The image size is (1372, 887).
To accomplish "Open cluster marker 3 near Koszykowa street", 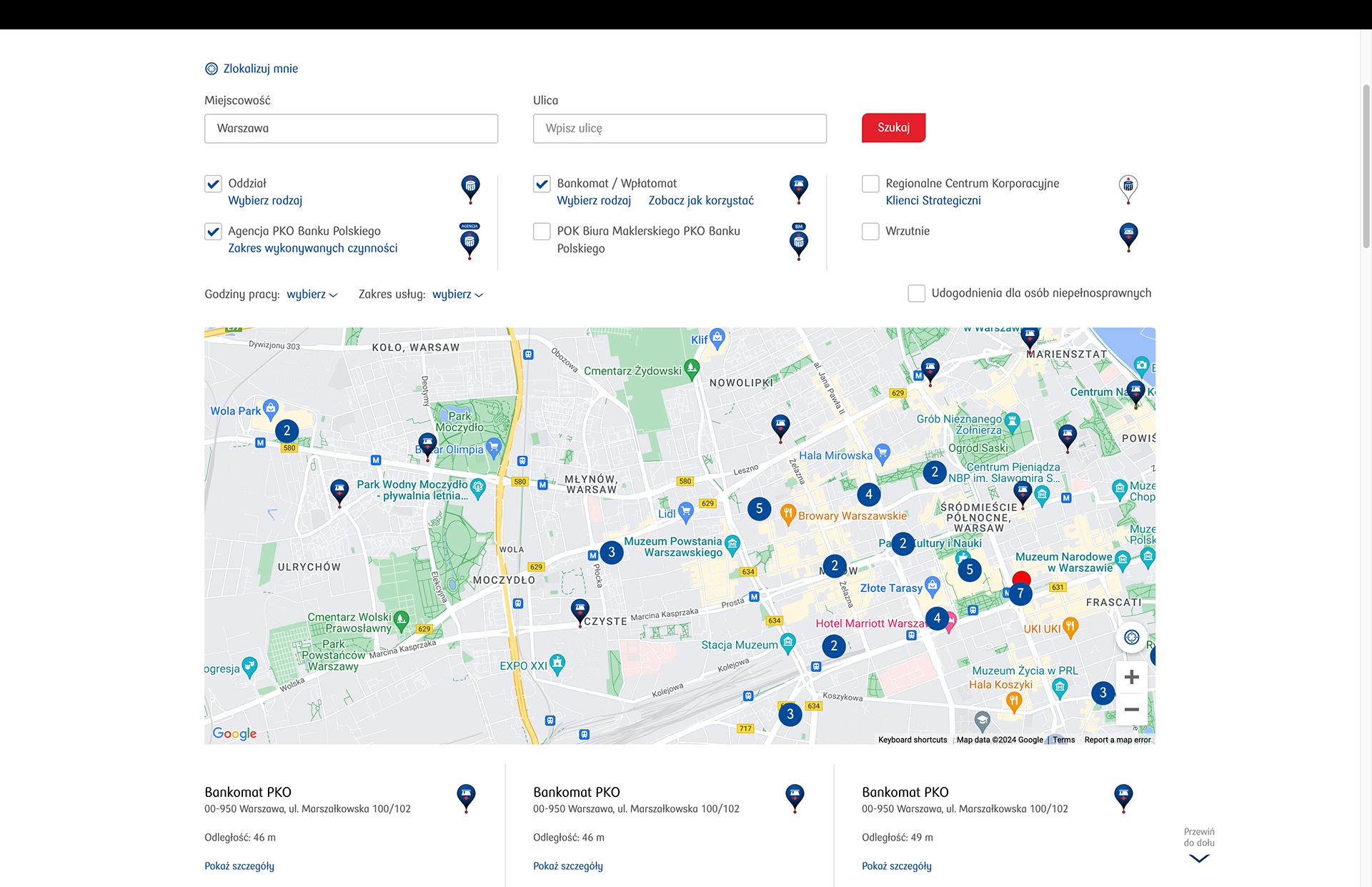I will pos(790,714).
